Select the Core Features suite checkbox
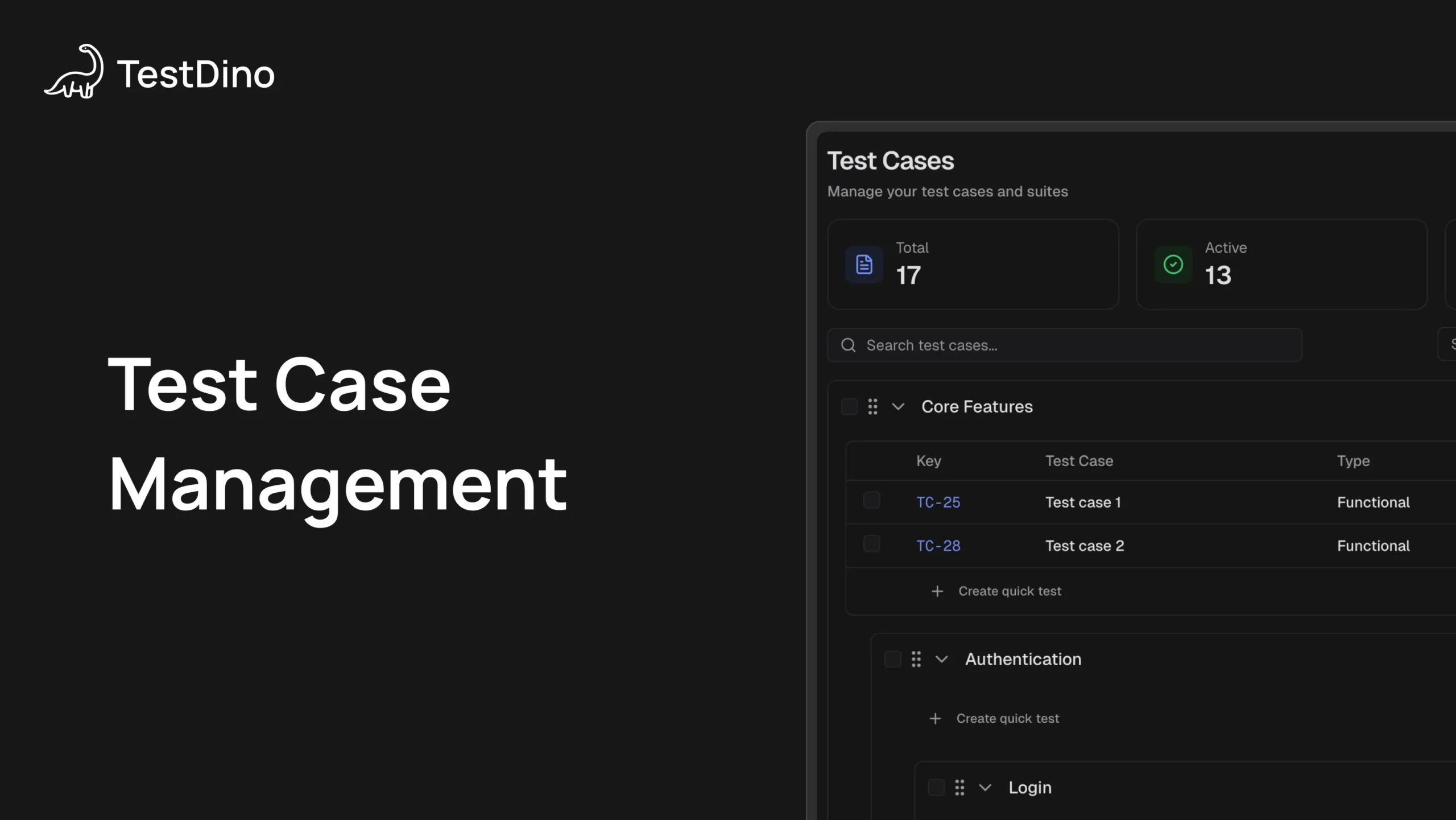 [x=849, y=407]
